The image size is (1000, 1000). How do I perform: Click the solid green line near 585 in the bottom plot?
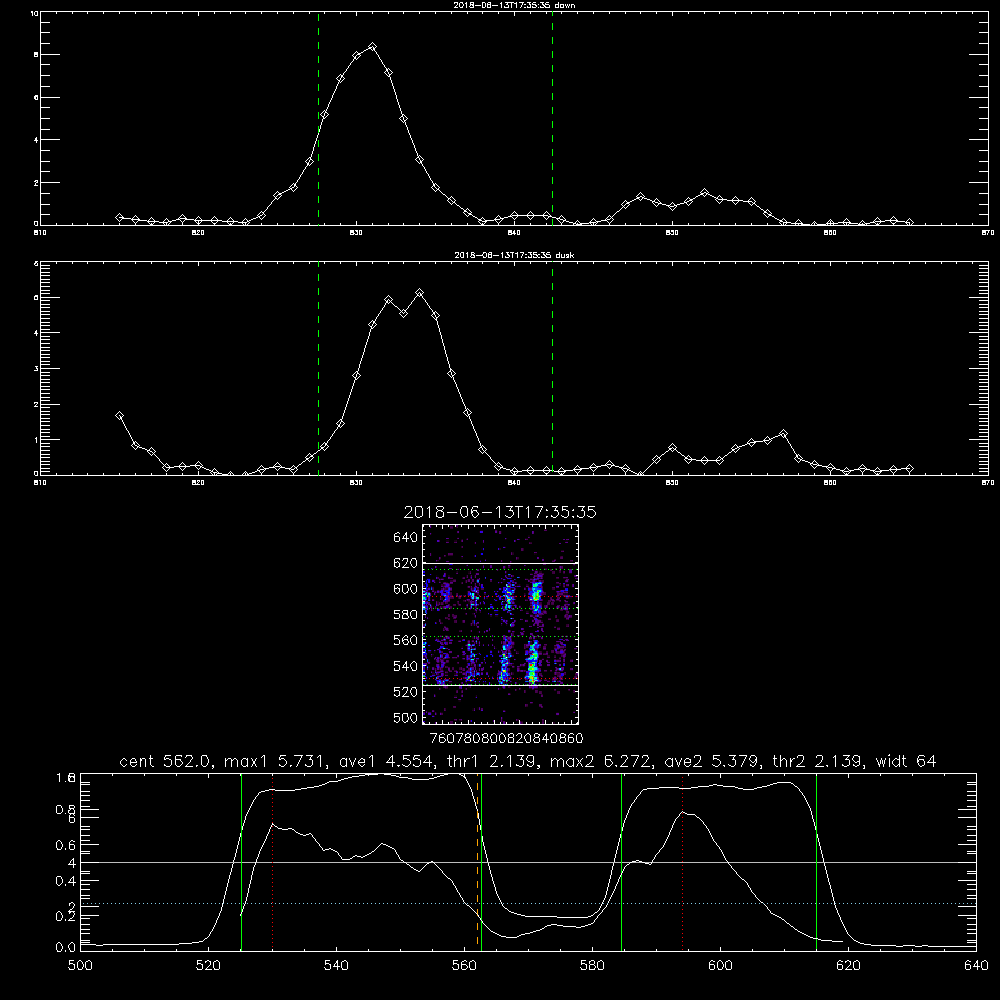(x=621, y=861)
